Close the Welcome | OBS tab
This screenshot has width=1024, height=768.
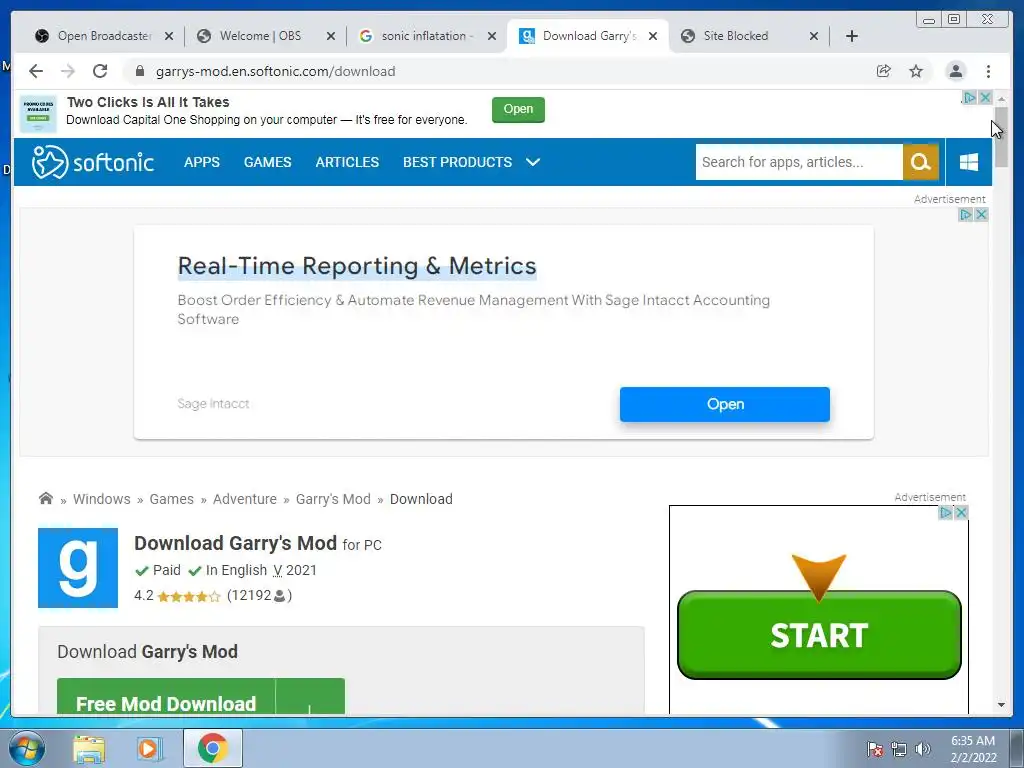(x=331, y=37)
